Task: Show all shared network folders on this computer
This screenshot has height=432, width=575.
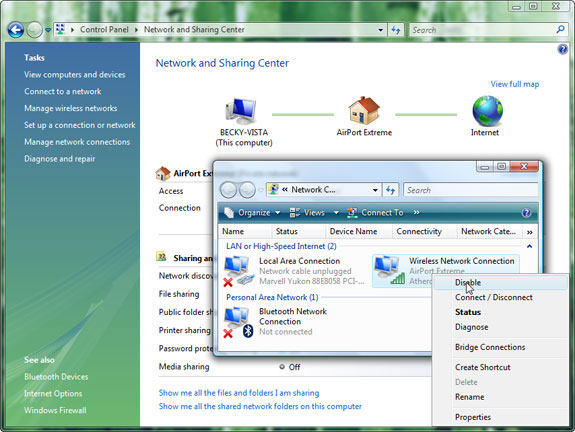Action: tap(260, 406)
